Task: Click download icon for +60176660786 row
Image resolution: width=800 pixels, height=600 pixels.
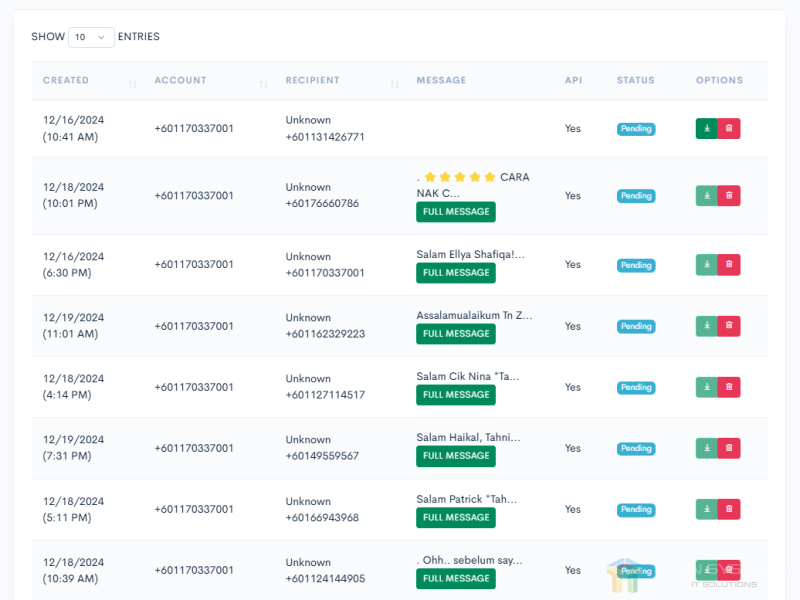Action: pos(707,196)
